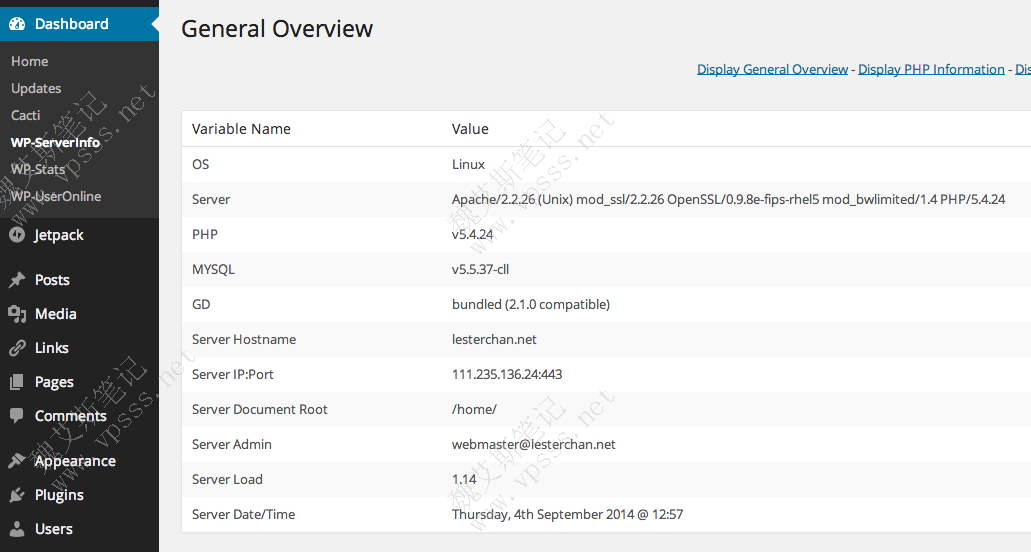The width and height of the screenshot is (1031, 552).
Task: Open the Jetpack menu label
Action: 59,235
